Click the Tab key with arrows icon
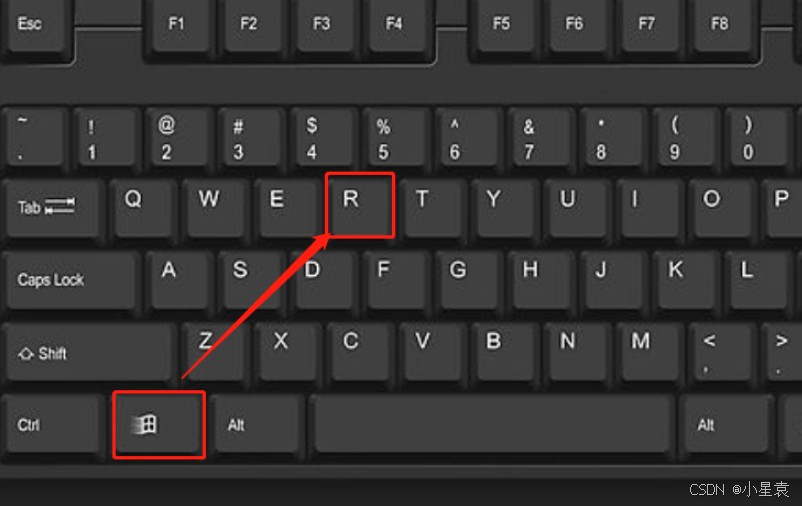Viewport: 802px width, 506px height. 53,208
